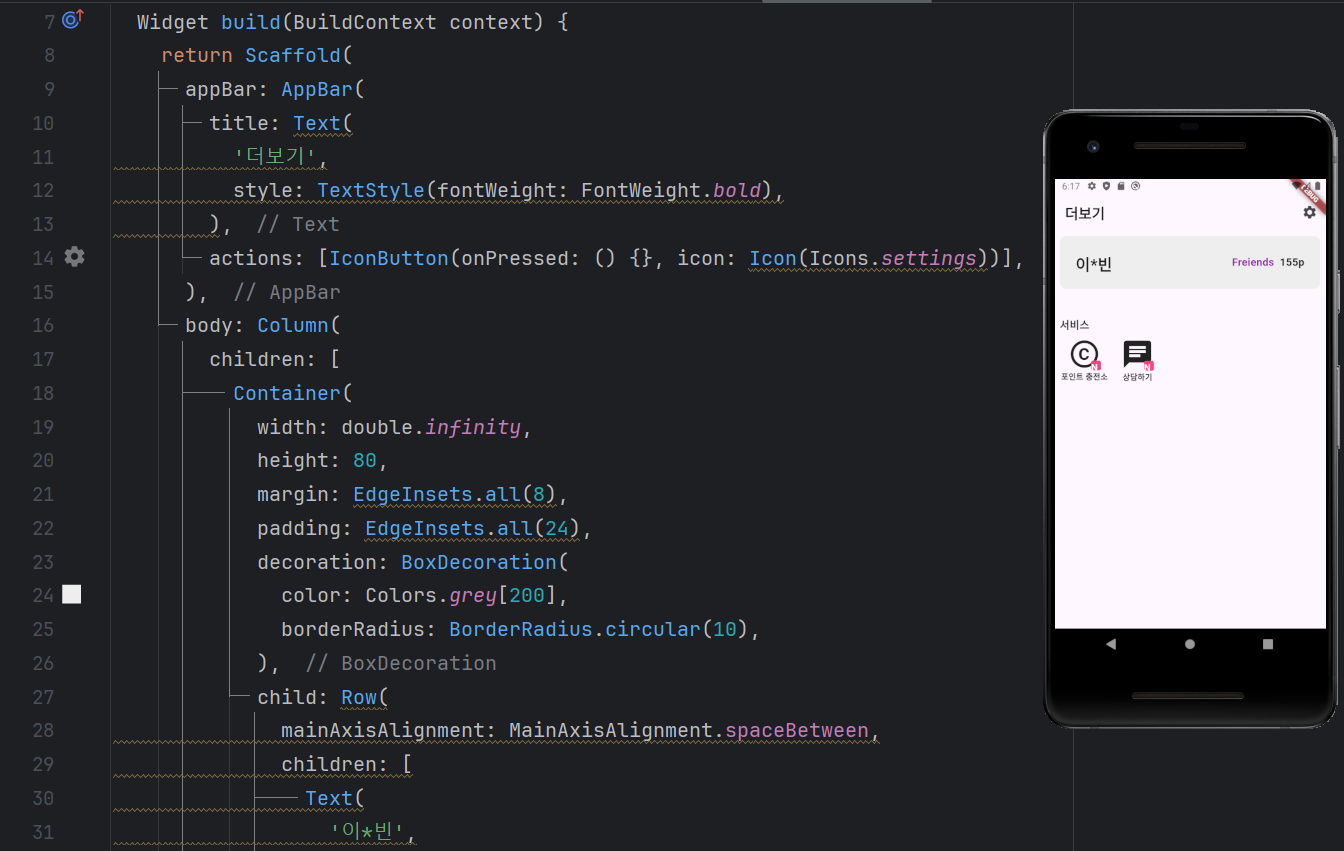Click line number 16 in the gutter

tap(43, 325)
